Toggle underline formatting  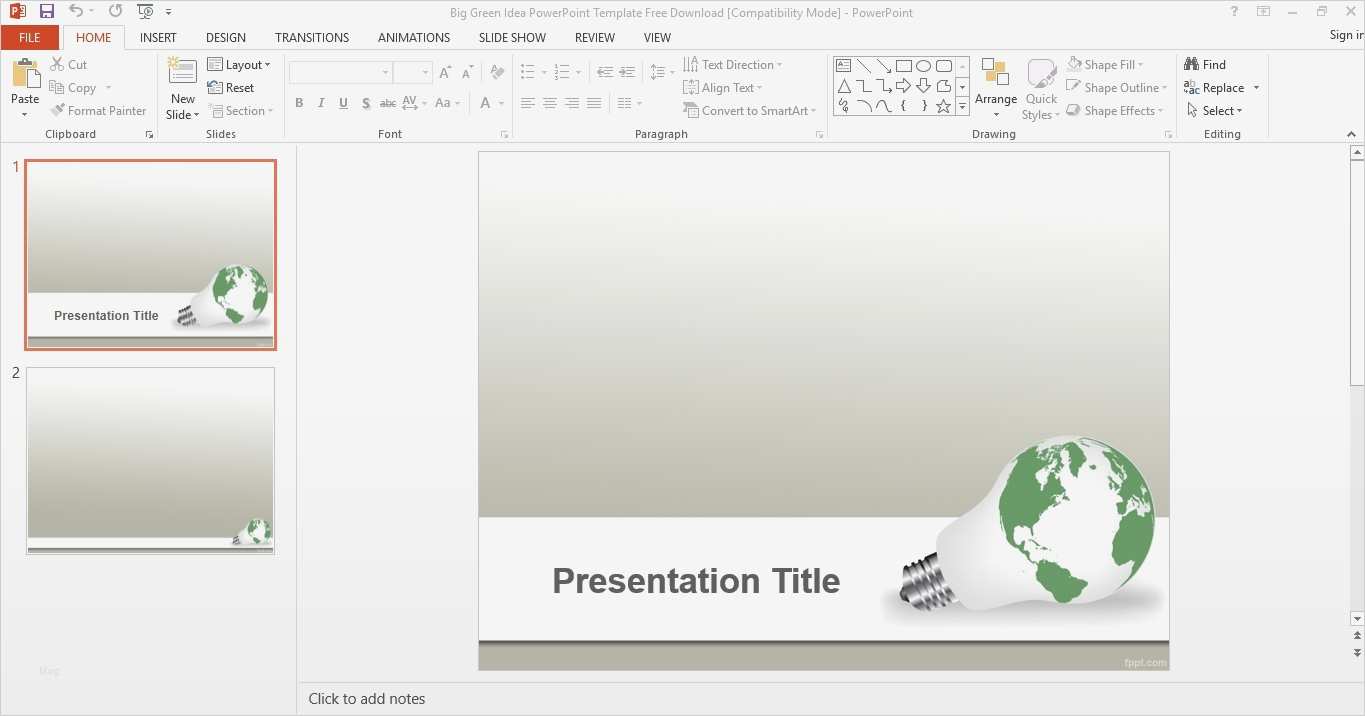342,103
